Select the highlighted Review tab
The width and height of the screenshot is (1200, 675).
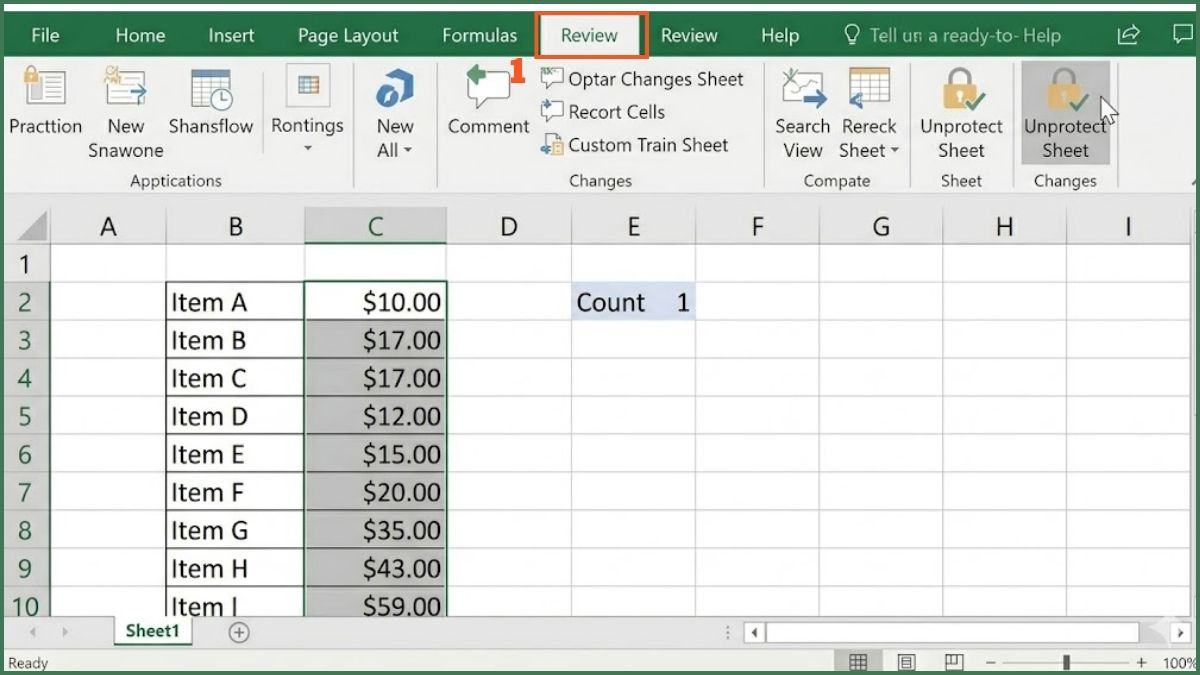tap(590, 34)
